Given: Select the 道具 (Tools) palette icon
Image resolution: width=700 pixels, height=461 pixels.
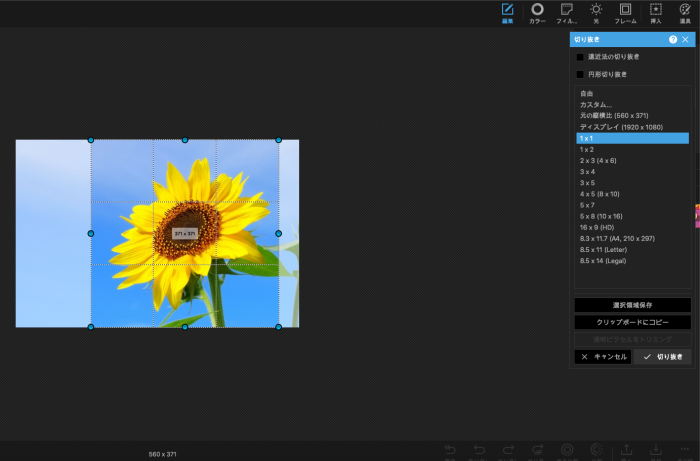Looking at the screenshot, I should [x=685, y=12].
